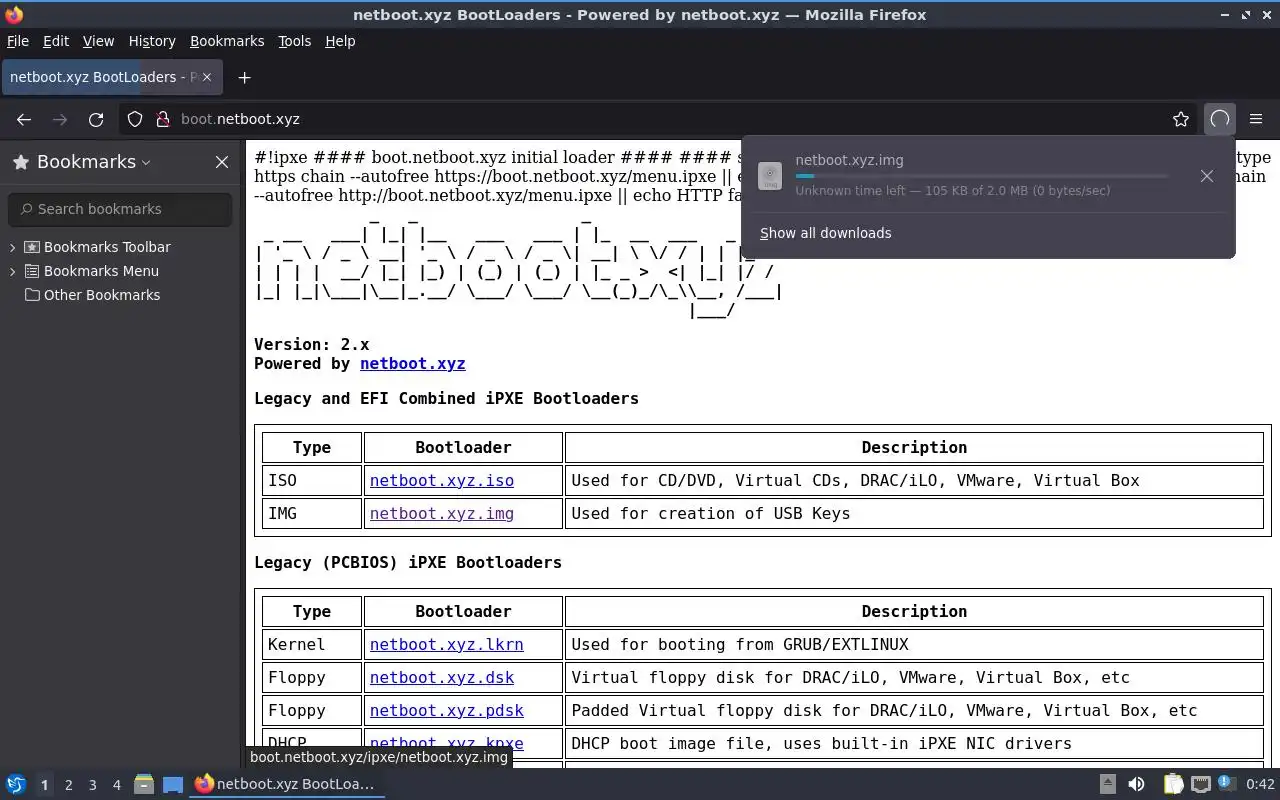Open the View menu

(x=98, y=41)
